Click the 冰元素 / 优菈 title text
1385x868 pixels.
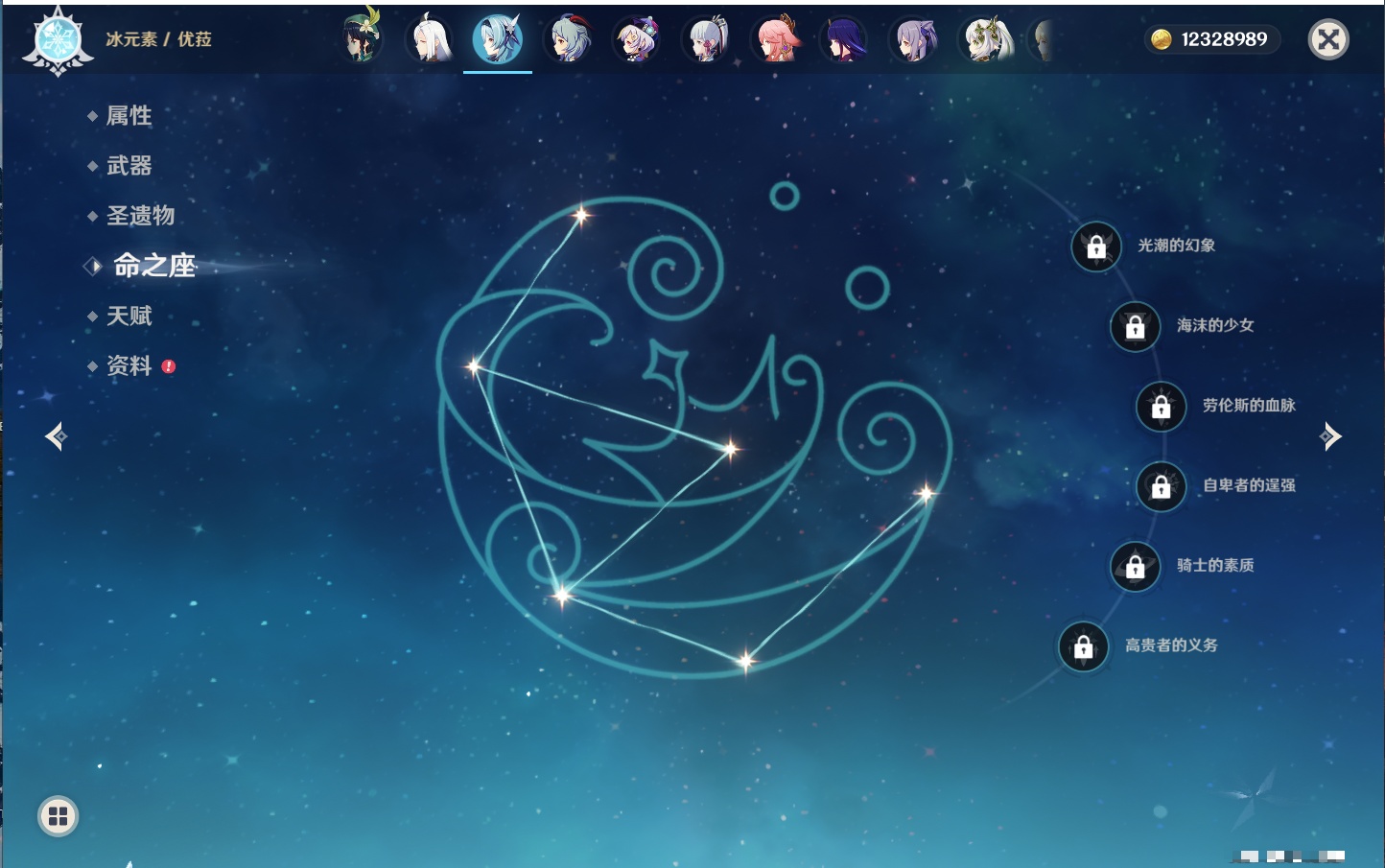point(159,39)
